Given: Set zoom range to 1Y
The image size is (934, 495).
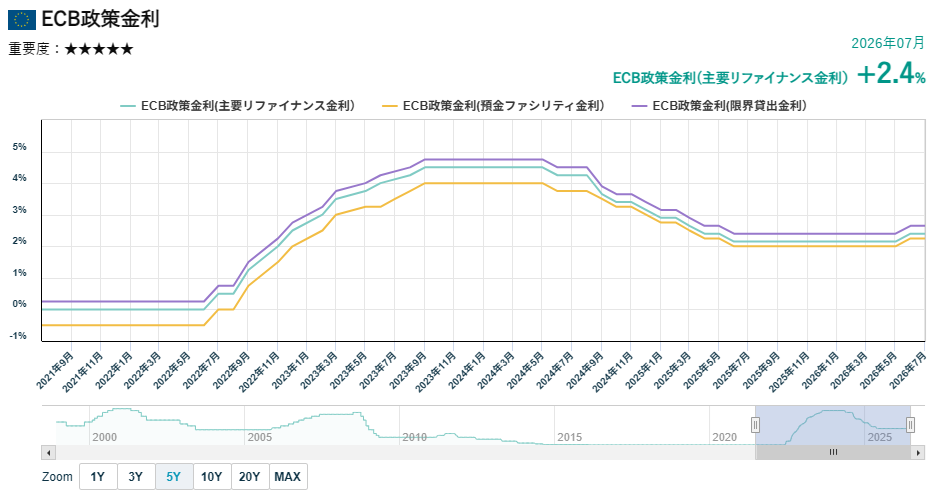Looking at the screenshot, I should click(x=98, y=477).
